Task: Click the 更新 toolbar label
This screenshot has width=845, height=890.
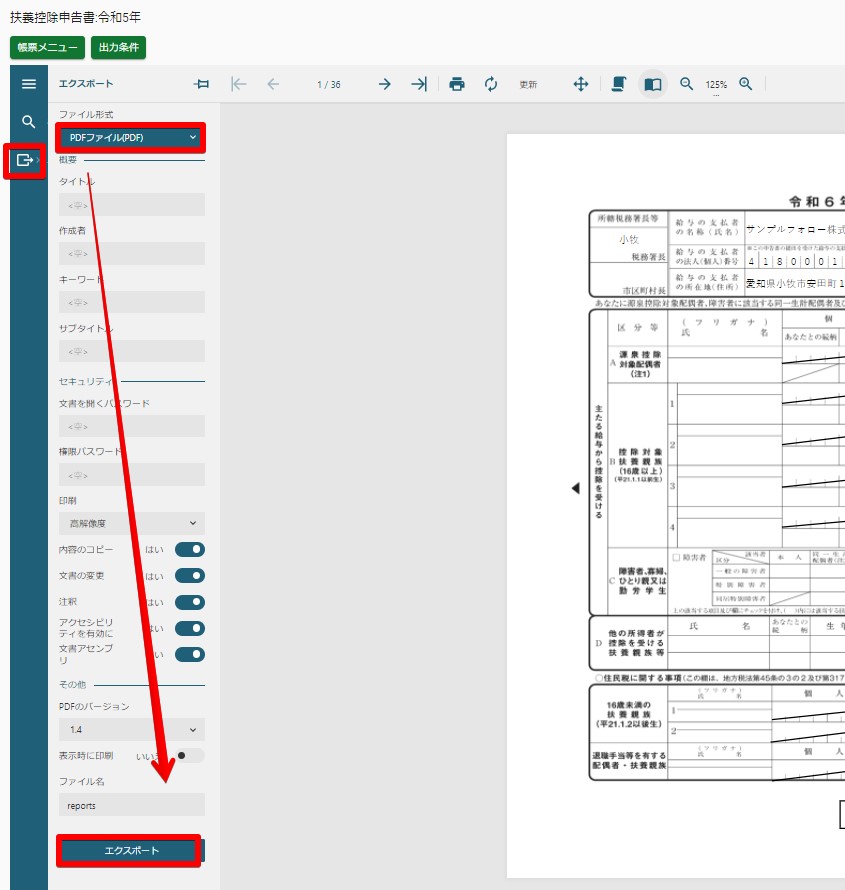Action: 528,85
